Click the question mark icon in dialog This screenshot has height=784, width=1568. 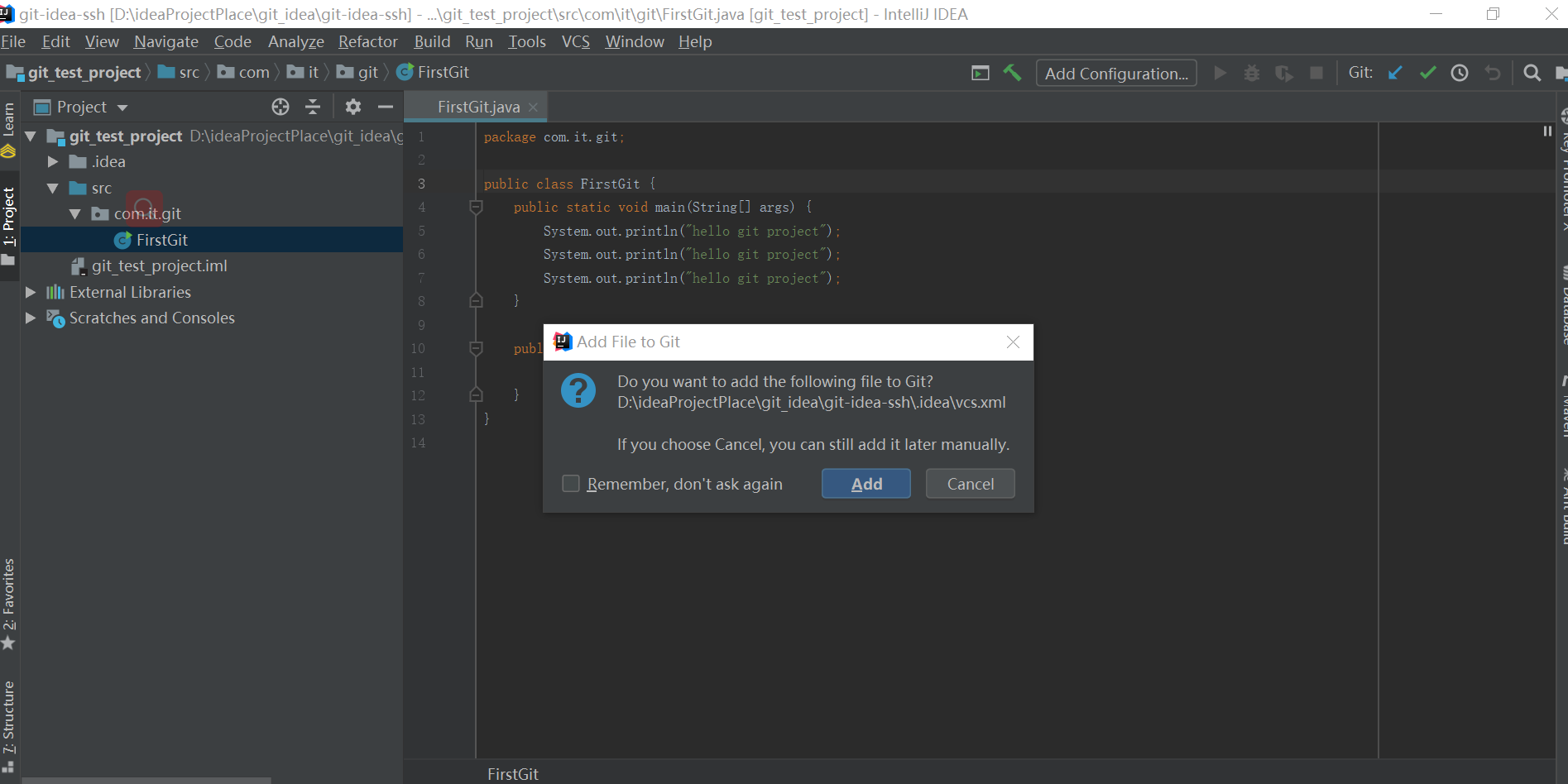(x=578, y=390)
